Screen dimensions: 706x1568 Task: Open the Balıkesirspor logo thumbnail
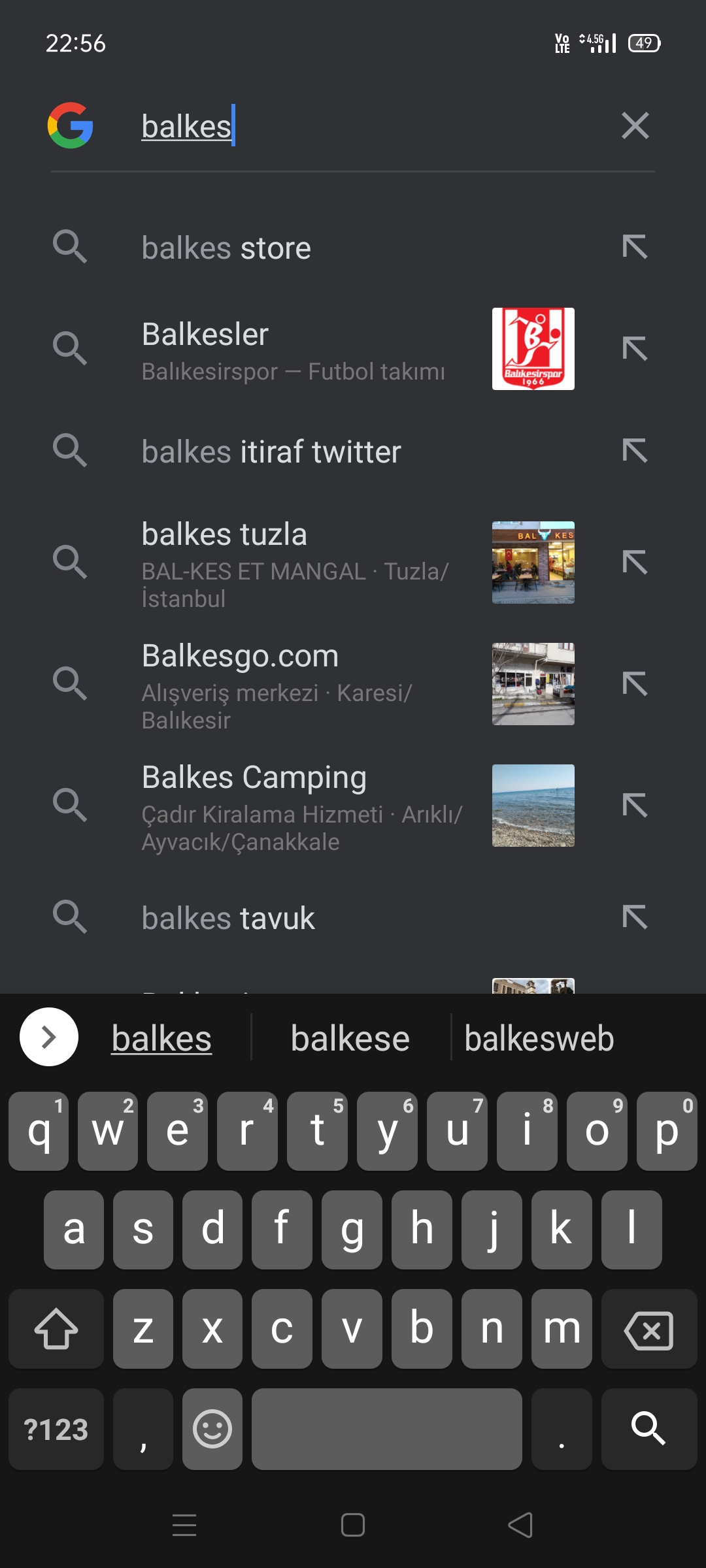point(533,349)
